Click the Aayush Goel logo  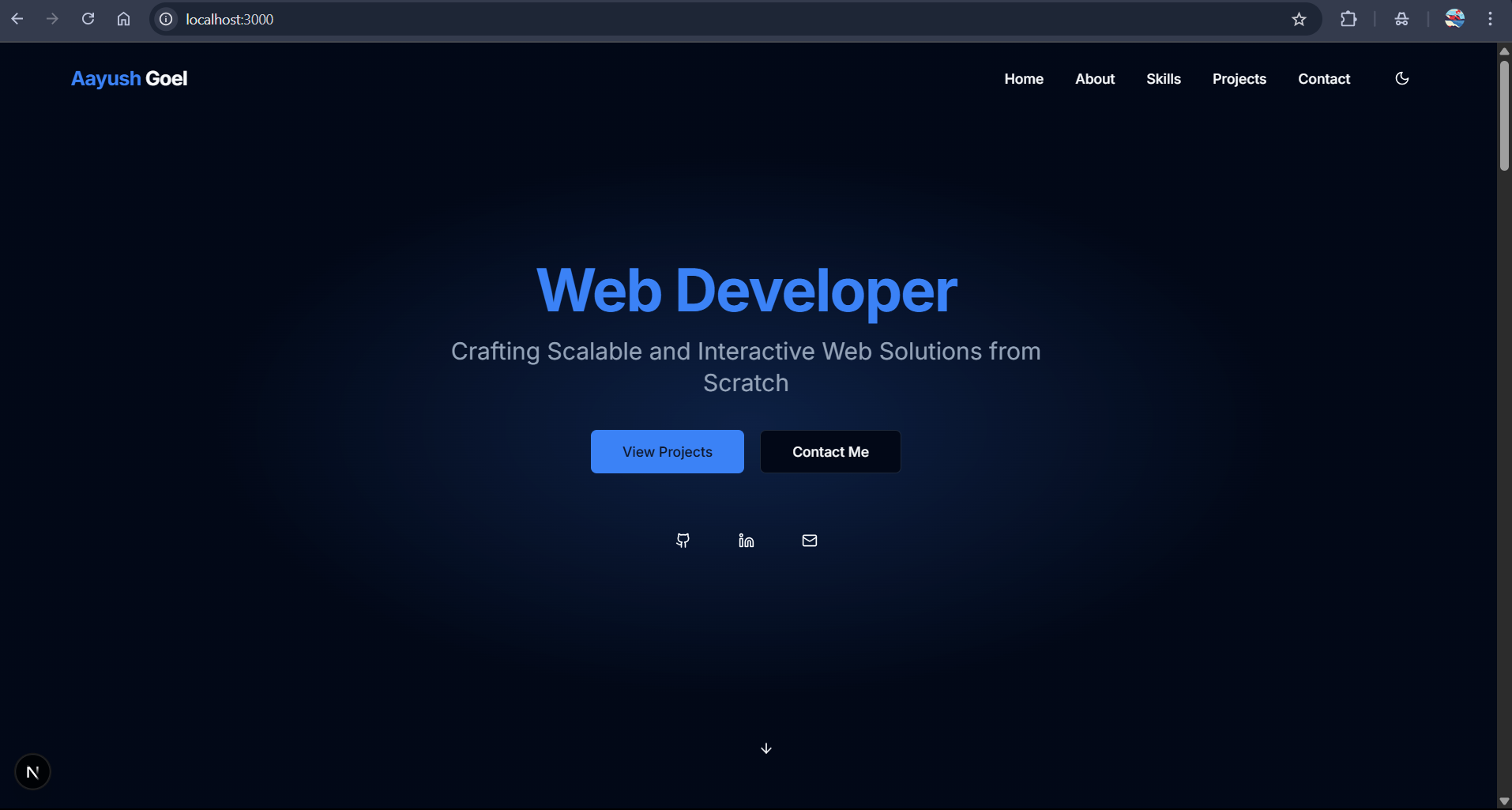(129, 78)
